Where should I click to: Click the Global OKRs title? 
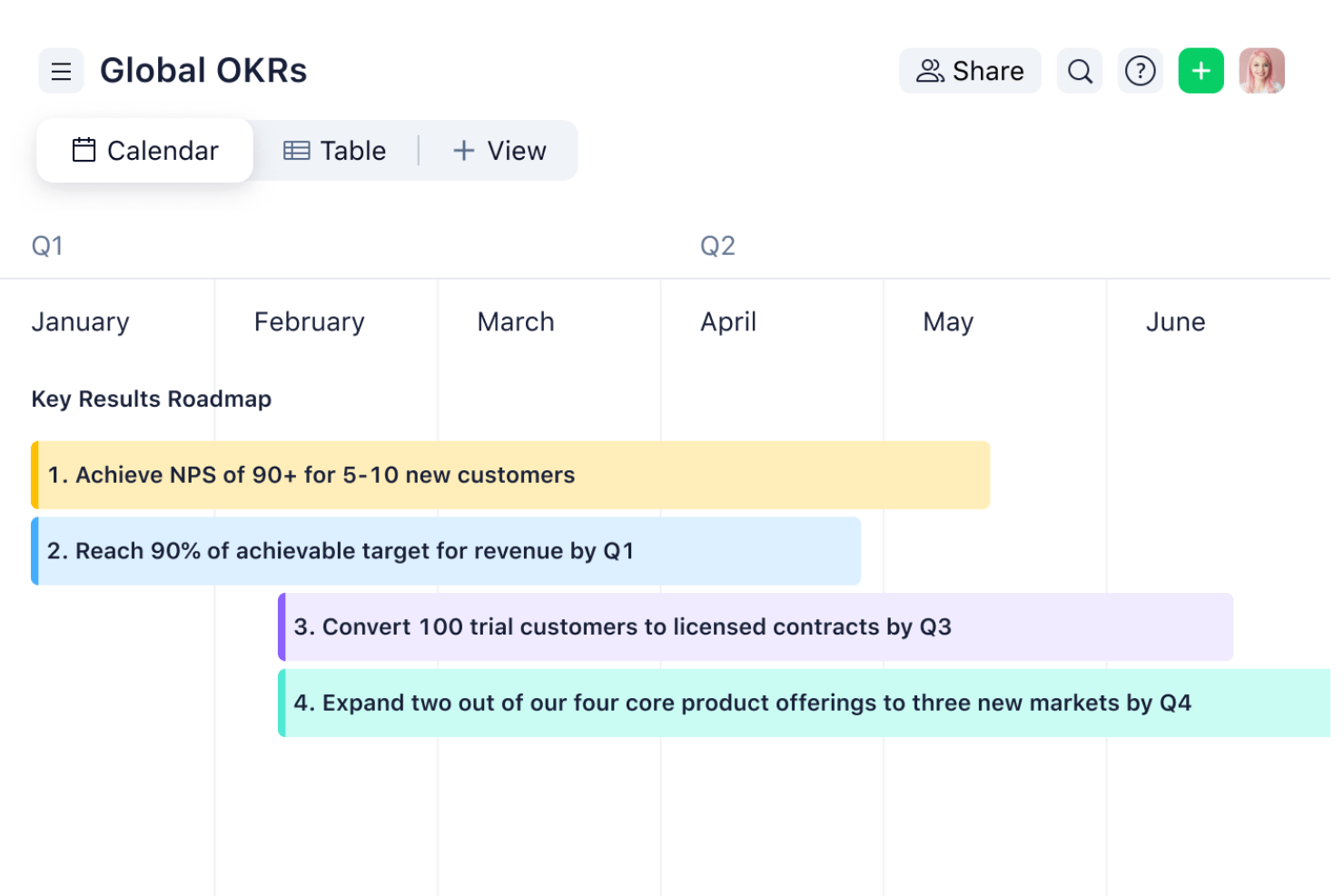pyautogui.click(x=203, y=71)
